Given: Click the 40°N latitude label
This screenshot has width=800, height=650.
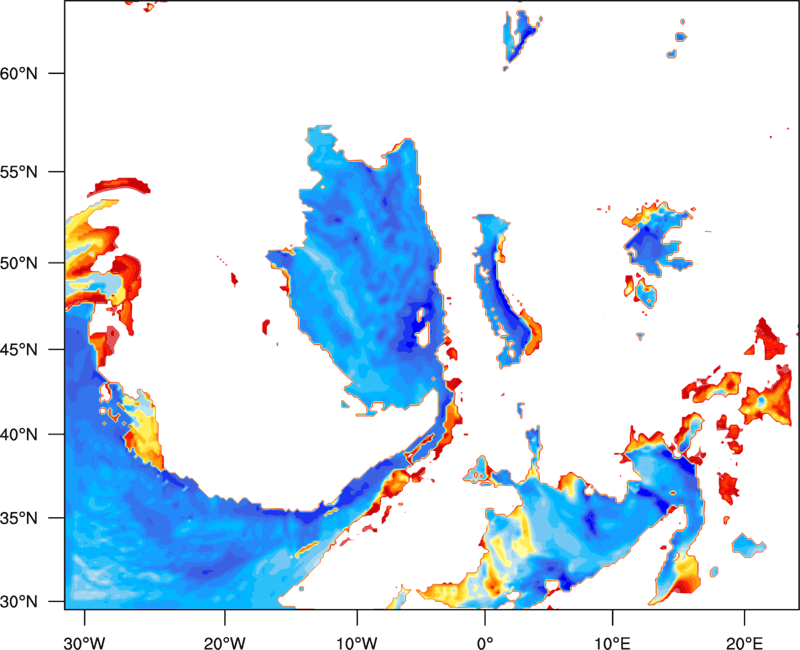Looking at the screenshot, I should point(19,435).
